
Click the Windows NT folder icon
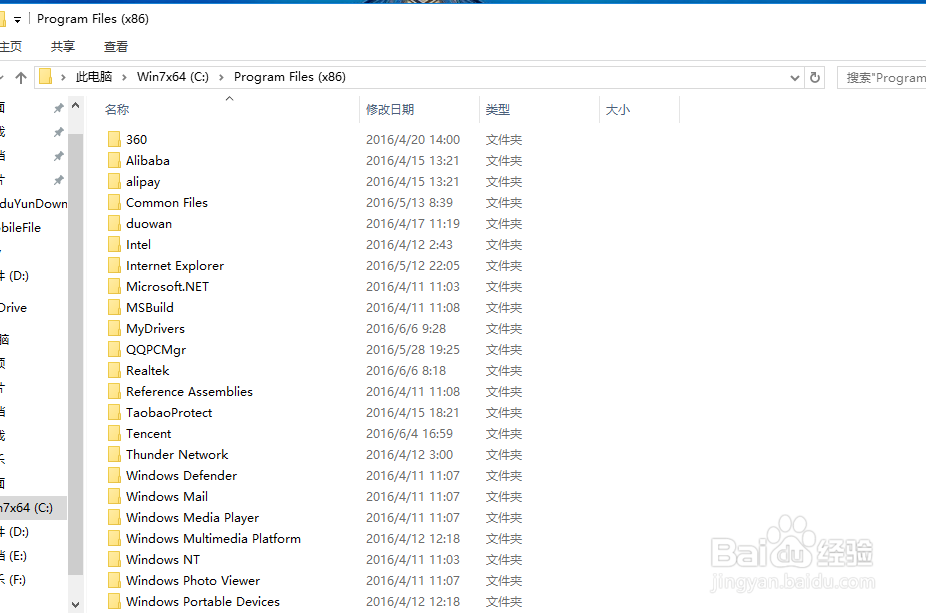(x=115, y=559)
